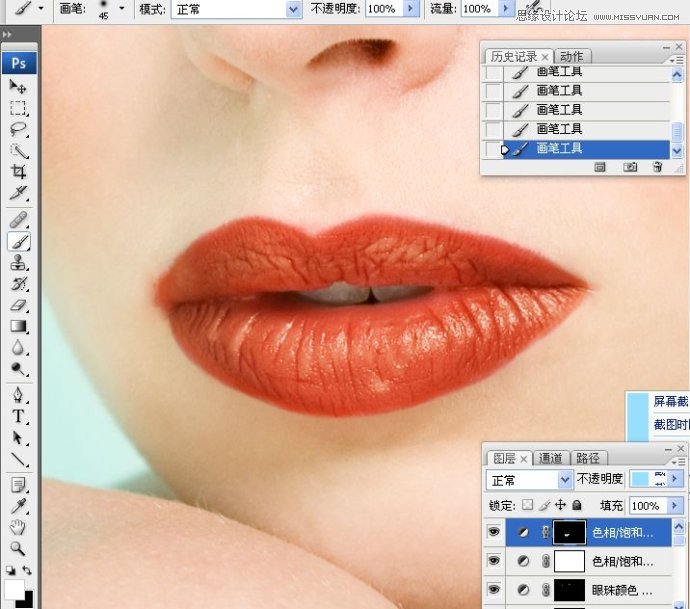Select the Path Selection tool

[x=18, y=438]
